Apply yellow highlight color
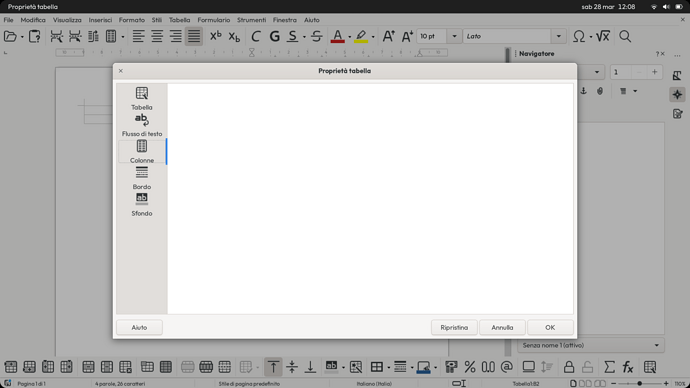Image resolution: width=690 pixels, height=388 pixels. click(361, 36)
